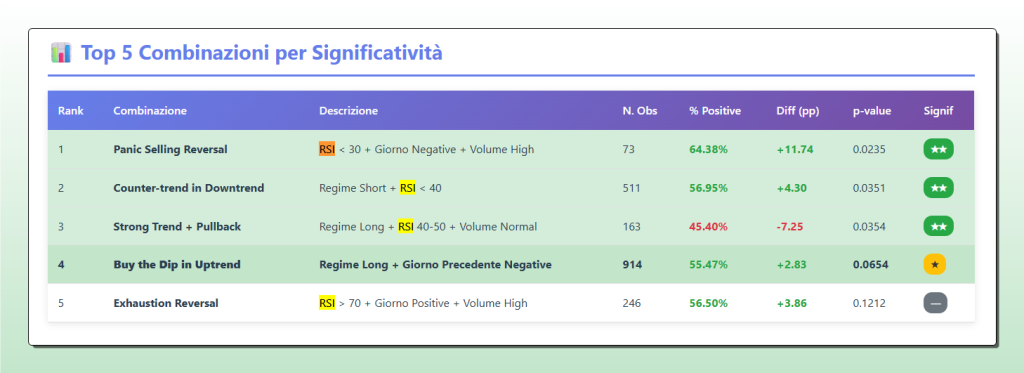Viewport: 1024px width, 373px height.
Task: Select the Strong Trend + Pullback name
Action: click(177, 227)
